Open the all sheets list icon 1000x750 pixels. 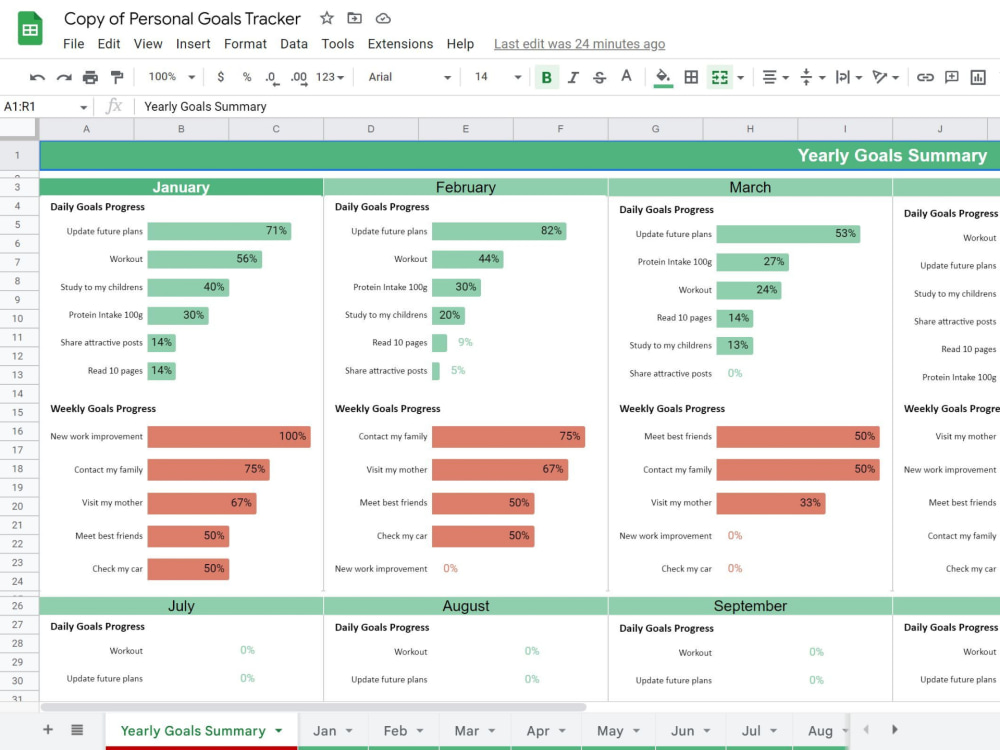[77, 729]
